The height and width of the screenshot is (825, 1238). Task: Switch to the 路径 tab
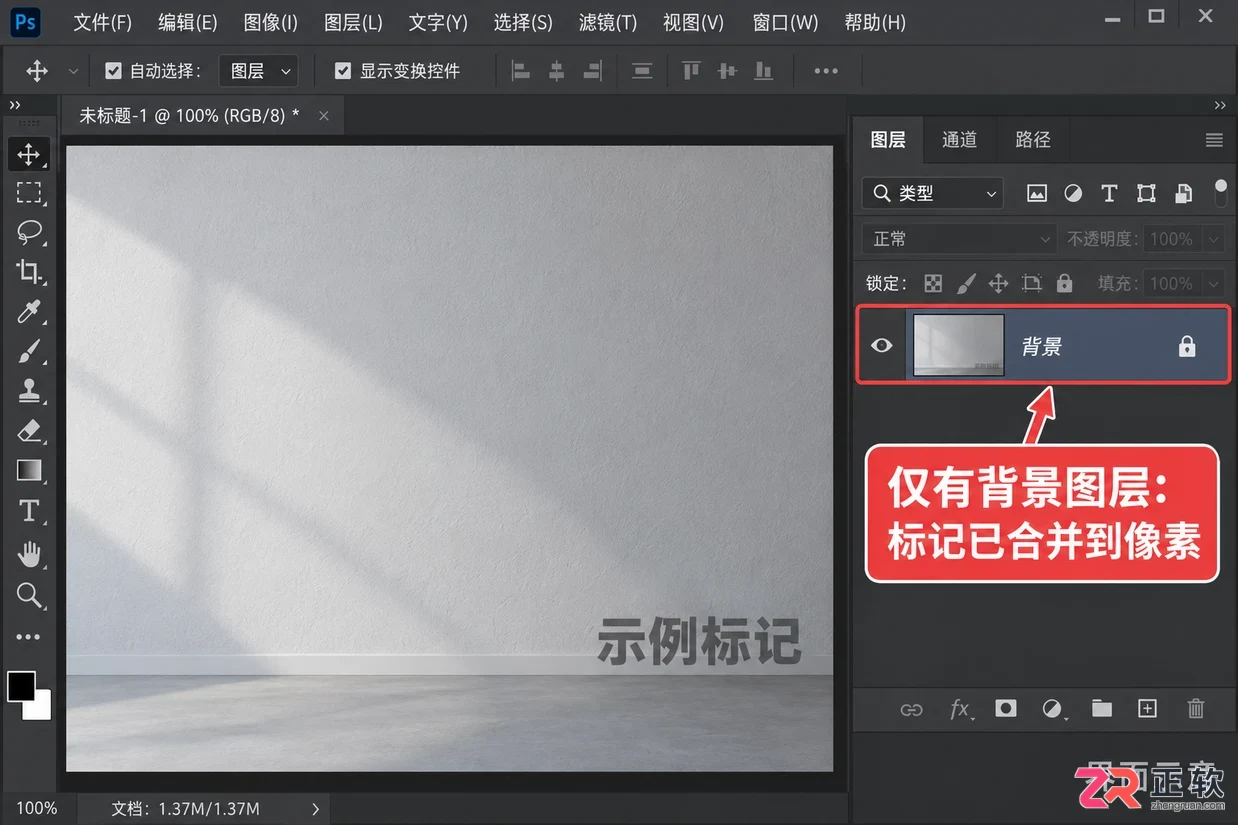(1033, 140)
